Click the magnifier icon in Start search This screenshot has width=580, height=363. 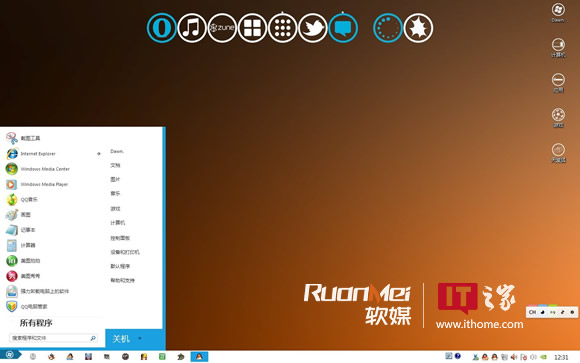tap(93, 338)
